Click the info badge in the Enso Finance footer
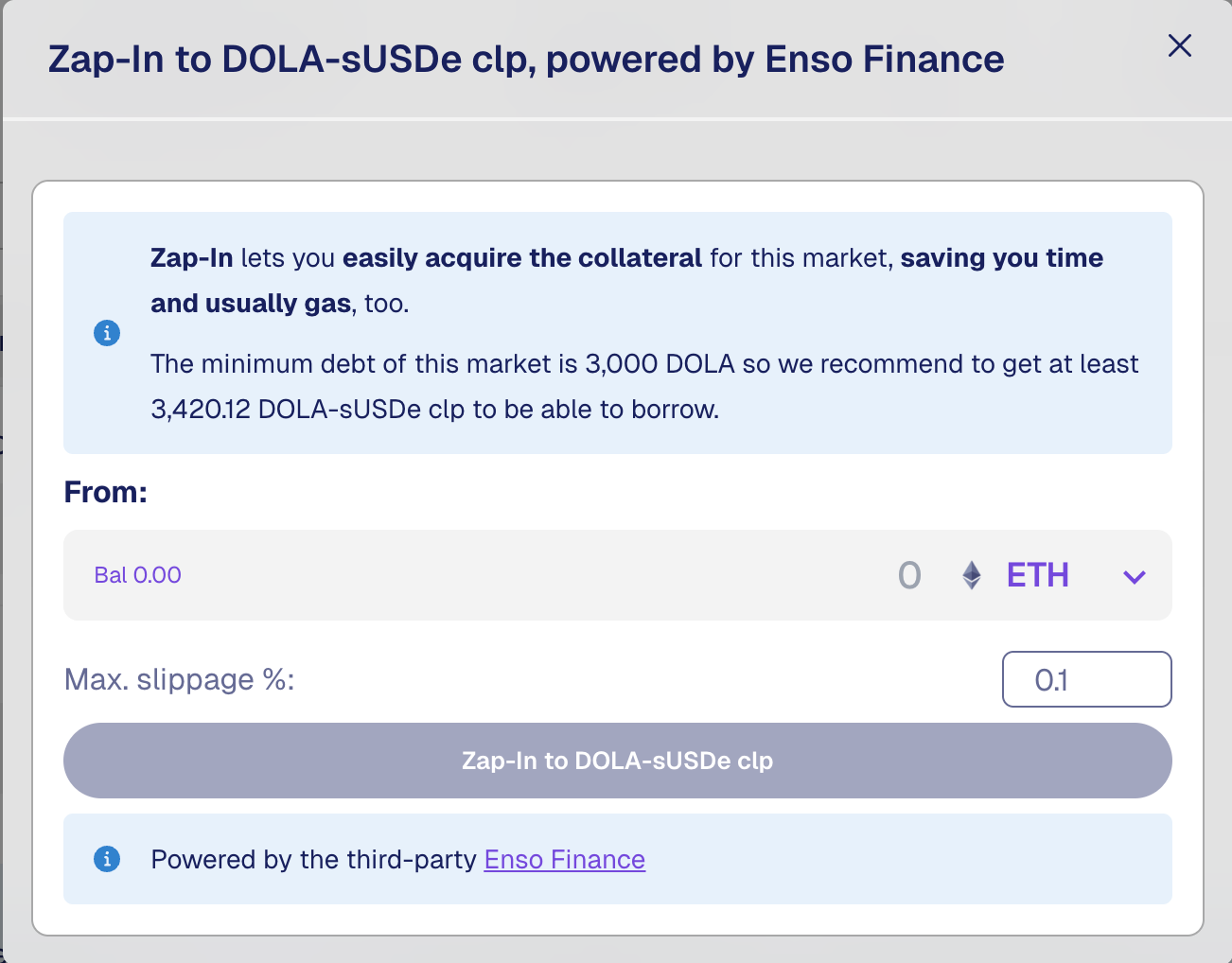1232x963 pixels. click(106, 859)
